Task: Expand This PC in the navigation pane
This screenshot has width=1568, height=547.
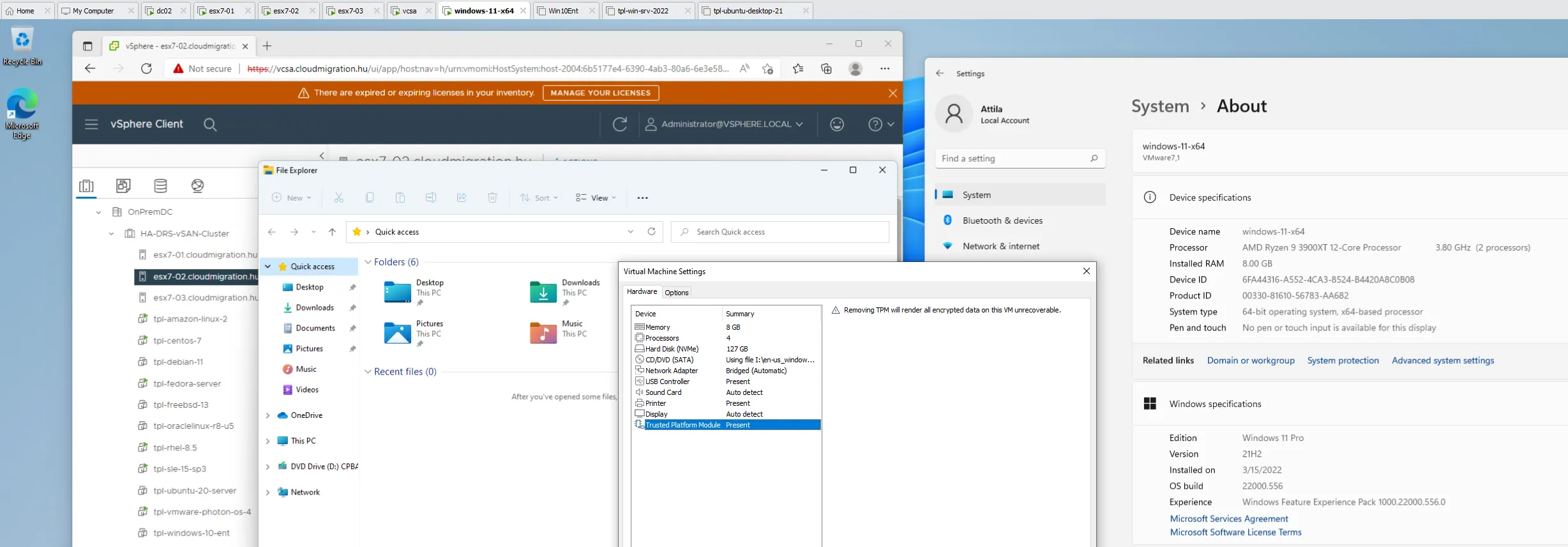Action: (x=268, y=441)
